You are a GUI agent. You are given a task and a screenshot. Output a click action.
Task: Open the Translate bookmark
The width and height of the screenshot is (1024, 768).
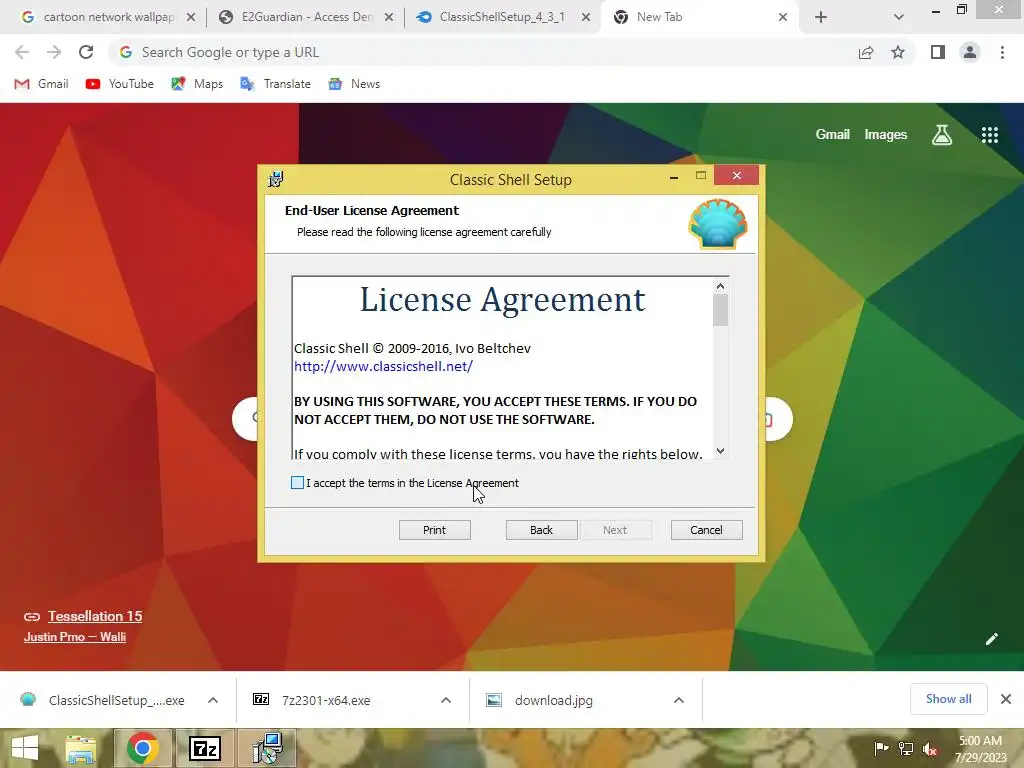[x=275, y=84]
